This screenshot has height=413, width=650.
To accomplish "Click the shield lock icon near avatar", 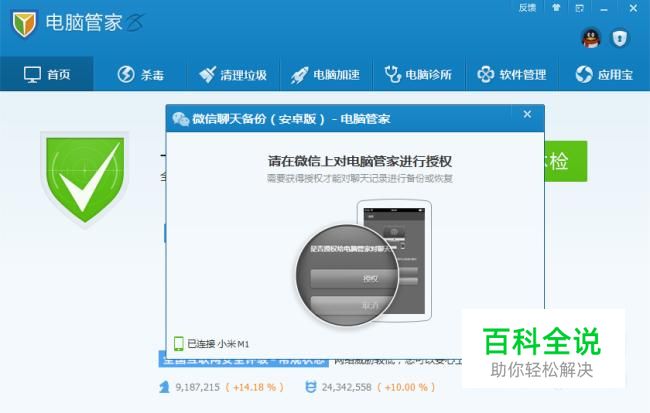I will (620, 38).
